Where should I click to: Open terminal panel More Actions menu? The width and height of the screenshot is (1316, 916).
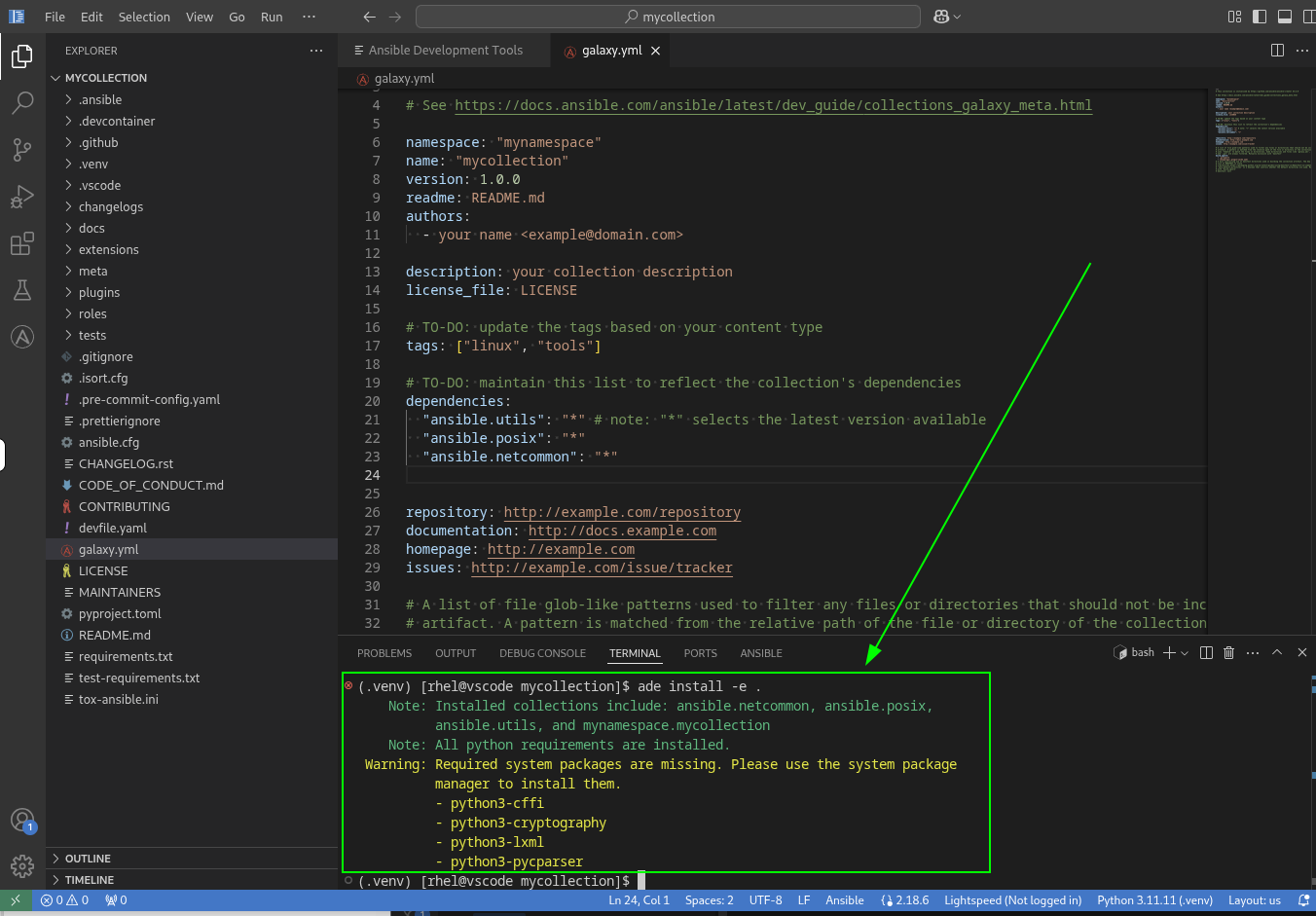[x=1253, y=652]
